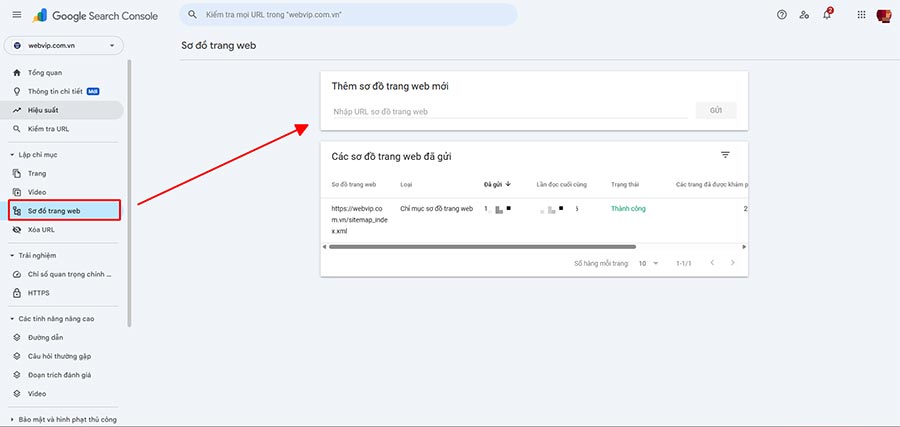Screen dimensions: 900x427
Task: Click the Lần đọc cuối cùng column header
Action: (x=561, y=185)
